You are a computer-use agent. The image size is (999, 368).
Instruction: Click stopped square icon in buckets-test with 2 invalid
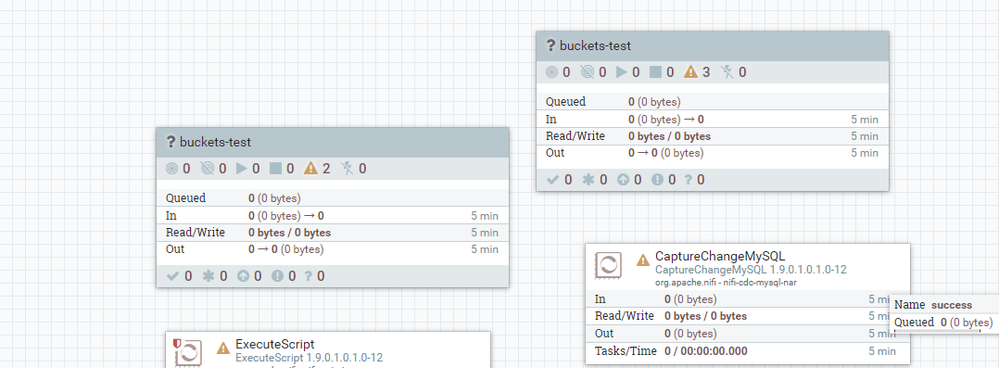click(275, 169)
